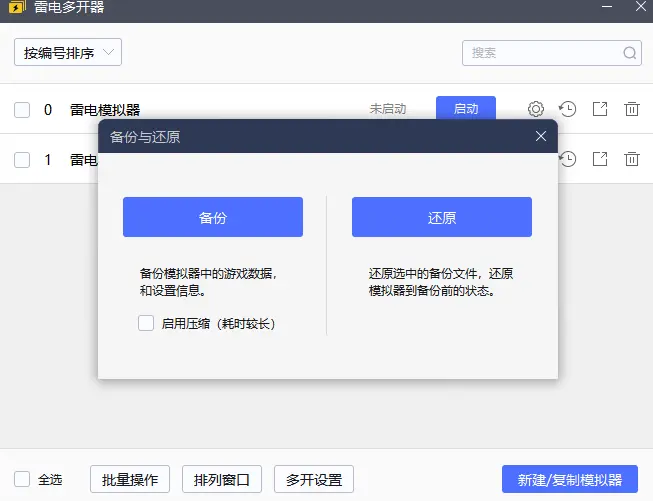
Task: Click into the 搜索 search field
Action: point(540,53)
